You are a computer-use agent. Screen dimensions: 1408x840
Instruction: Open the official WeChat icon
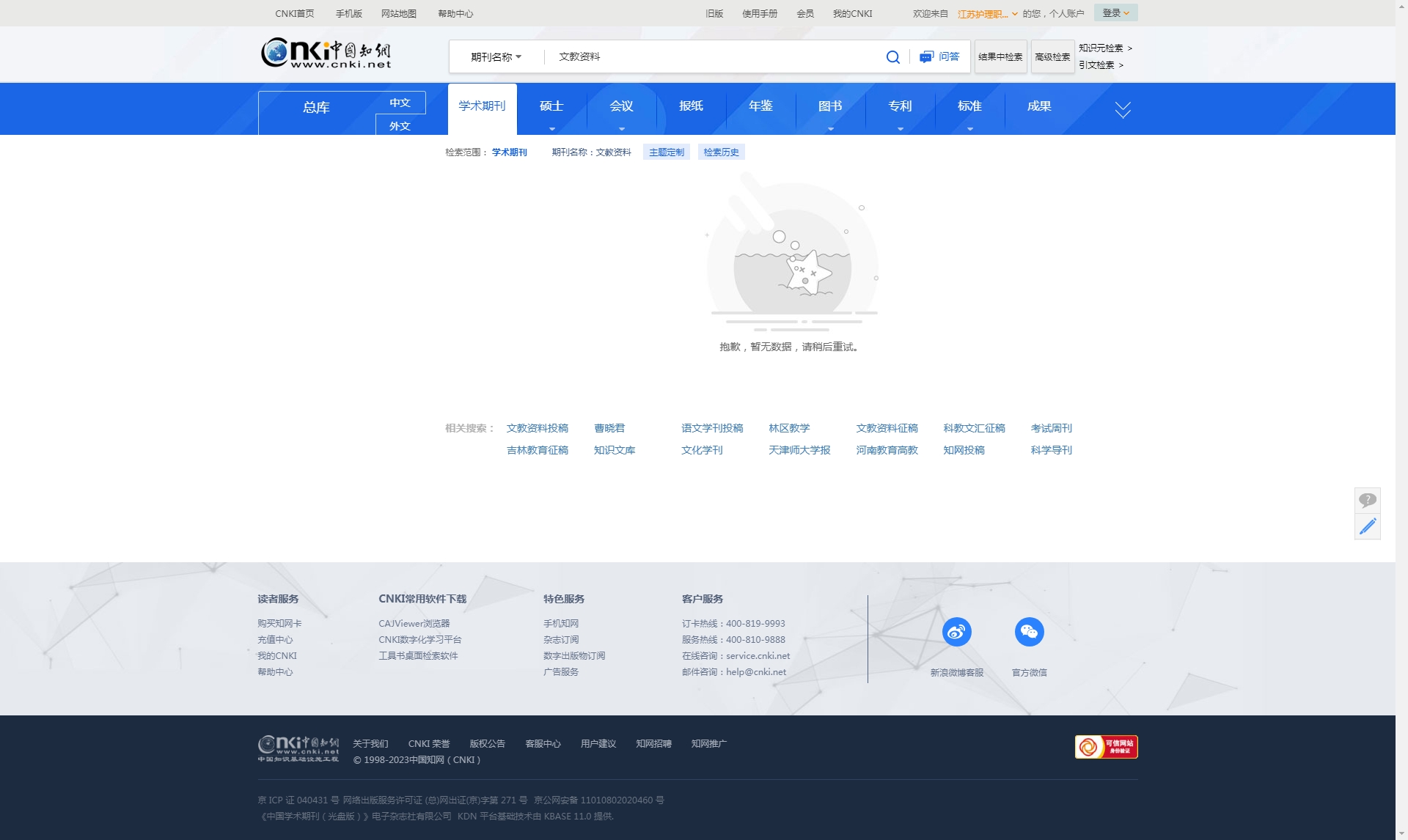point(1029,632)
